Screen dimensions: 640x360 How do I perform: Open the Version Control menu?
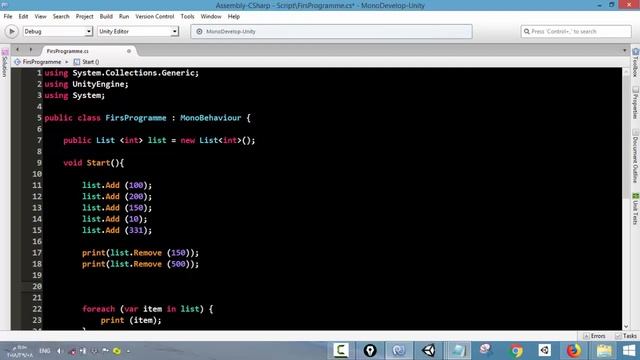pyautogui.click(x=155, y=16)
